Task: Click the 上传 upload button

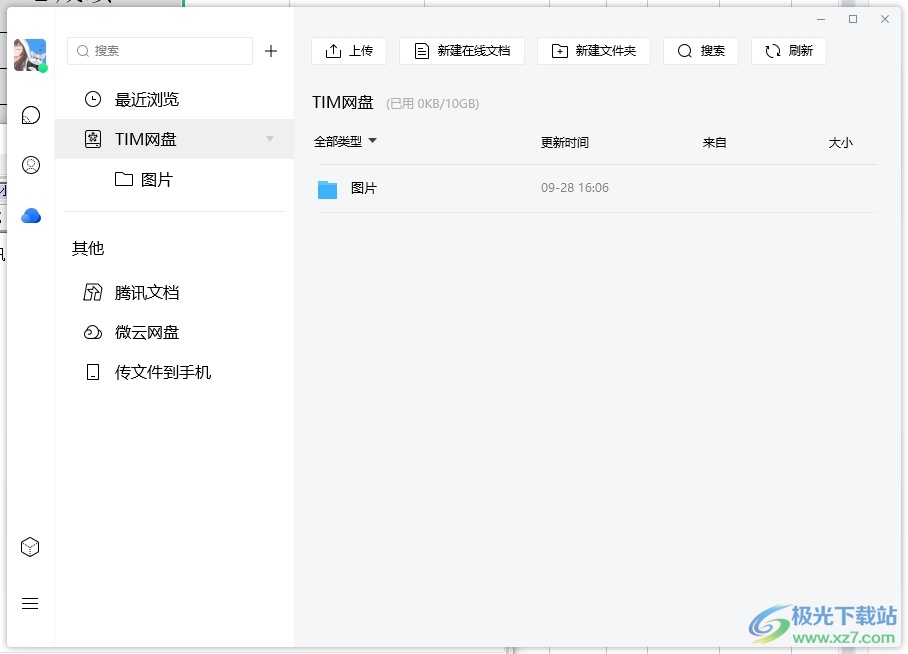Action: [x=349, y=51]
